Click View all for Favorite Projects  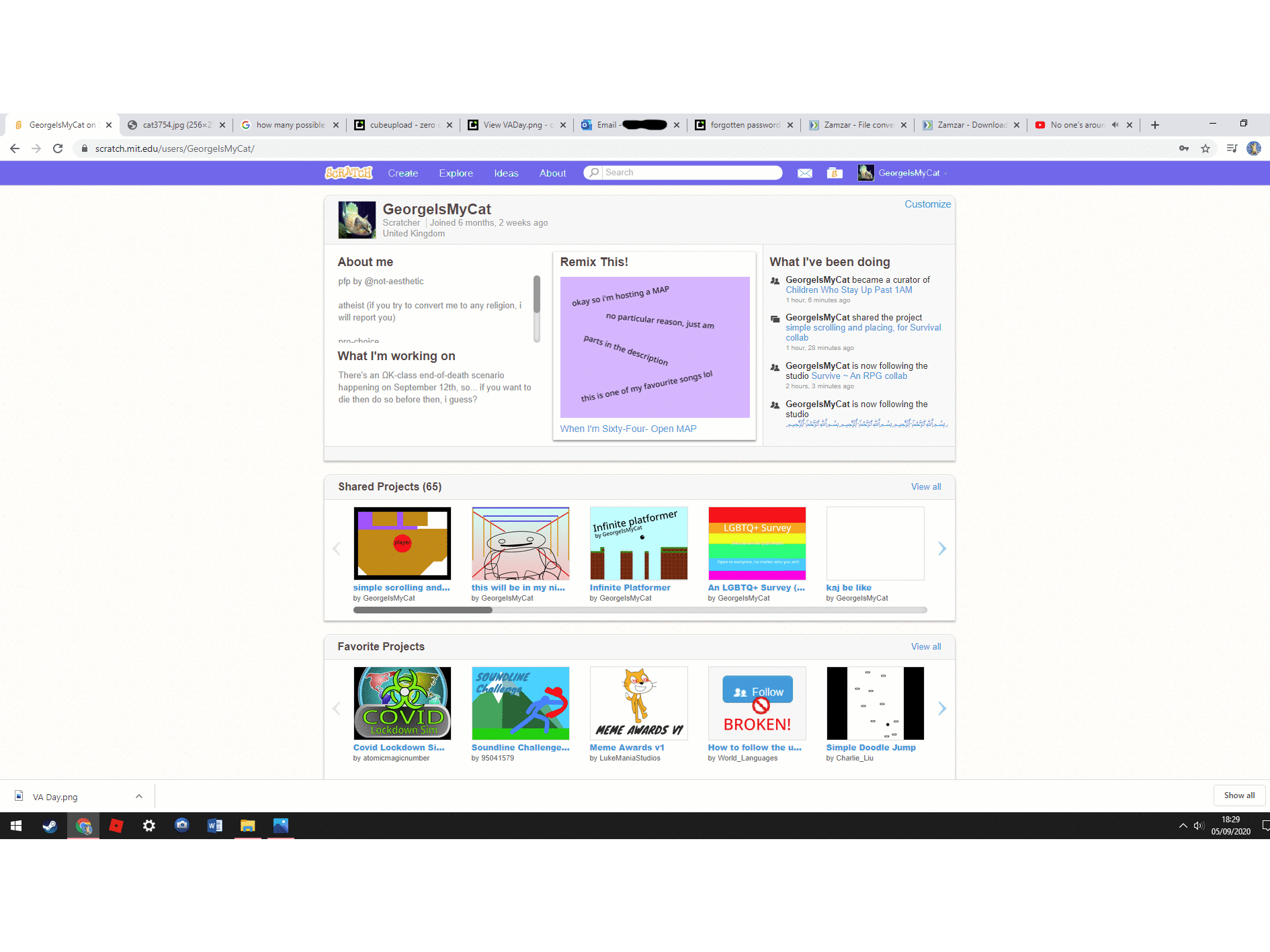[x=925, y=646]
